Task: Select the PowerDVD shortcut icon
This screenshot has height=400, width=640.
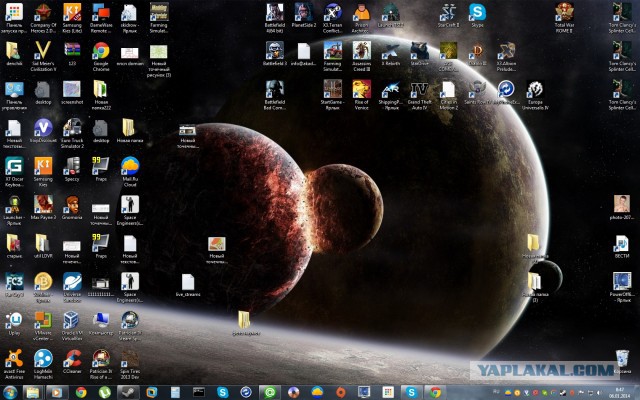Action: 622,287
